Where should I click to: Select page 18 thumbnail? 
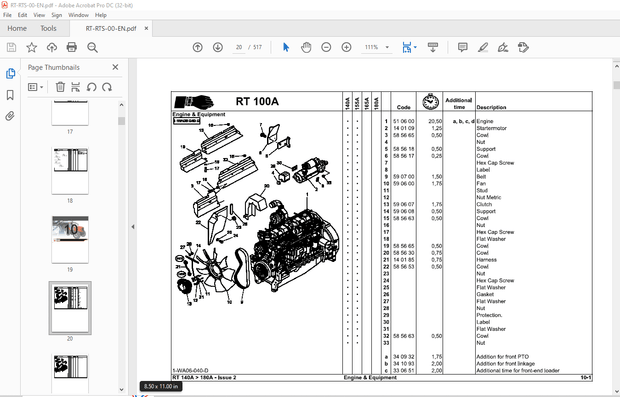[x=70, y=171]
